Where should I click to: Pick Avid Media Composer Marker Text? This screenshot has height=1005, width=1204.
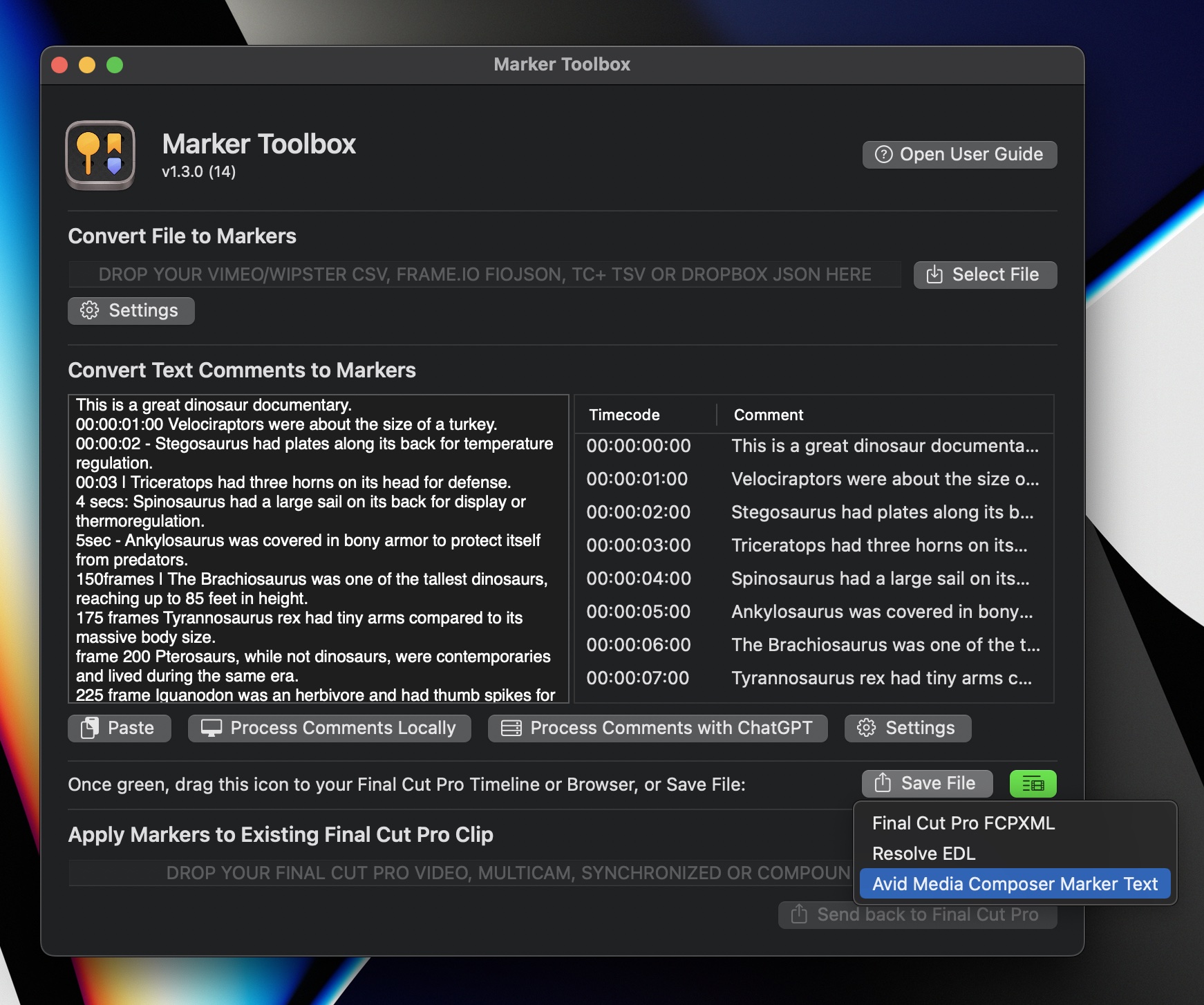(x=1014, y=884)
